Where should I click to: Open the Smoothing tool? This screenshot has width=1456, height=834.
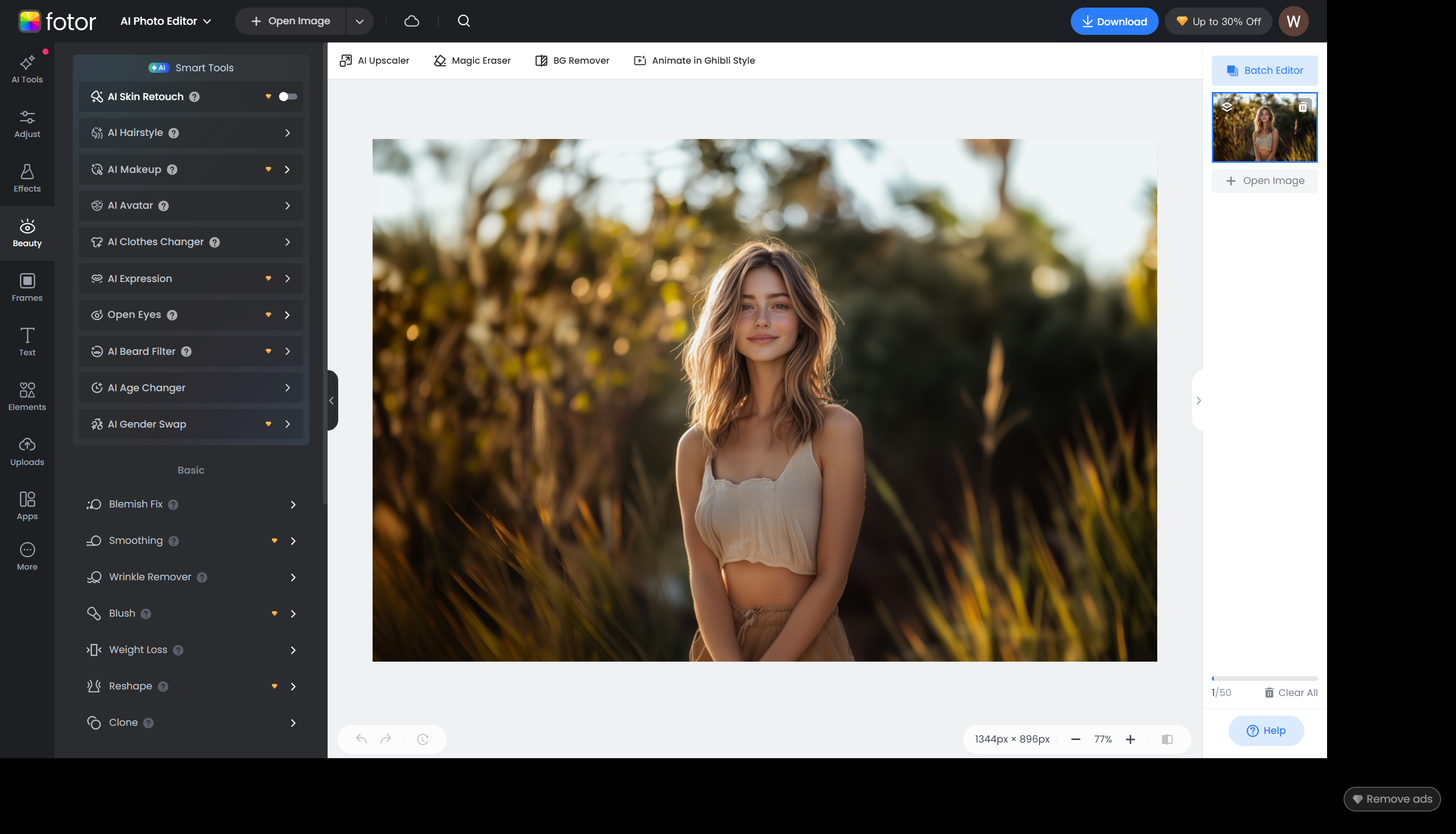point(191,541)
